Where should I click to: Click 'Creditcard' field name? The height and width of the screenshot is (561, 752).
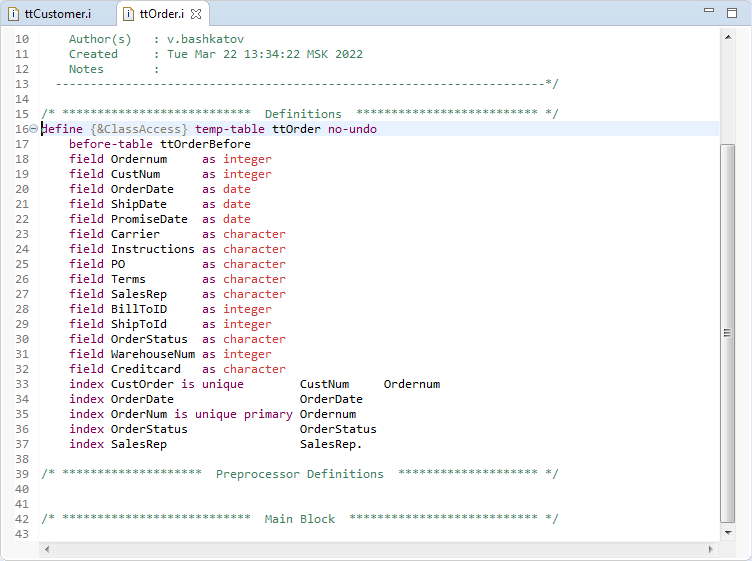point(146,369)
